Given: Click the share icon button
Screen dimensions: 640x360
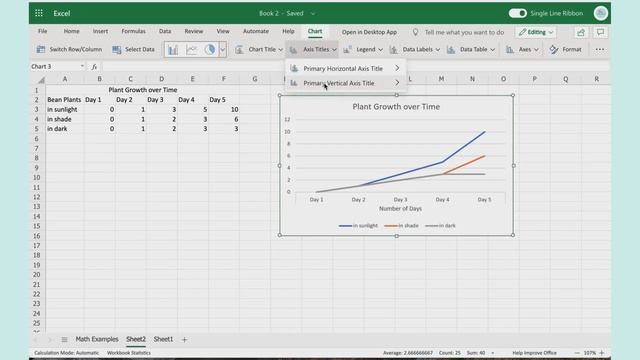Looking at the screenshot, I should (x=581, y=32).
